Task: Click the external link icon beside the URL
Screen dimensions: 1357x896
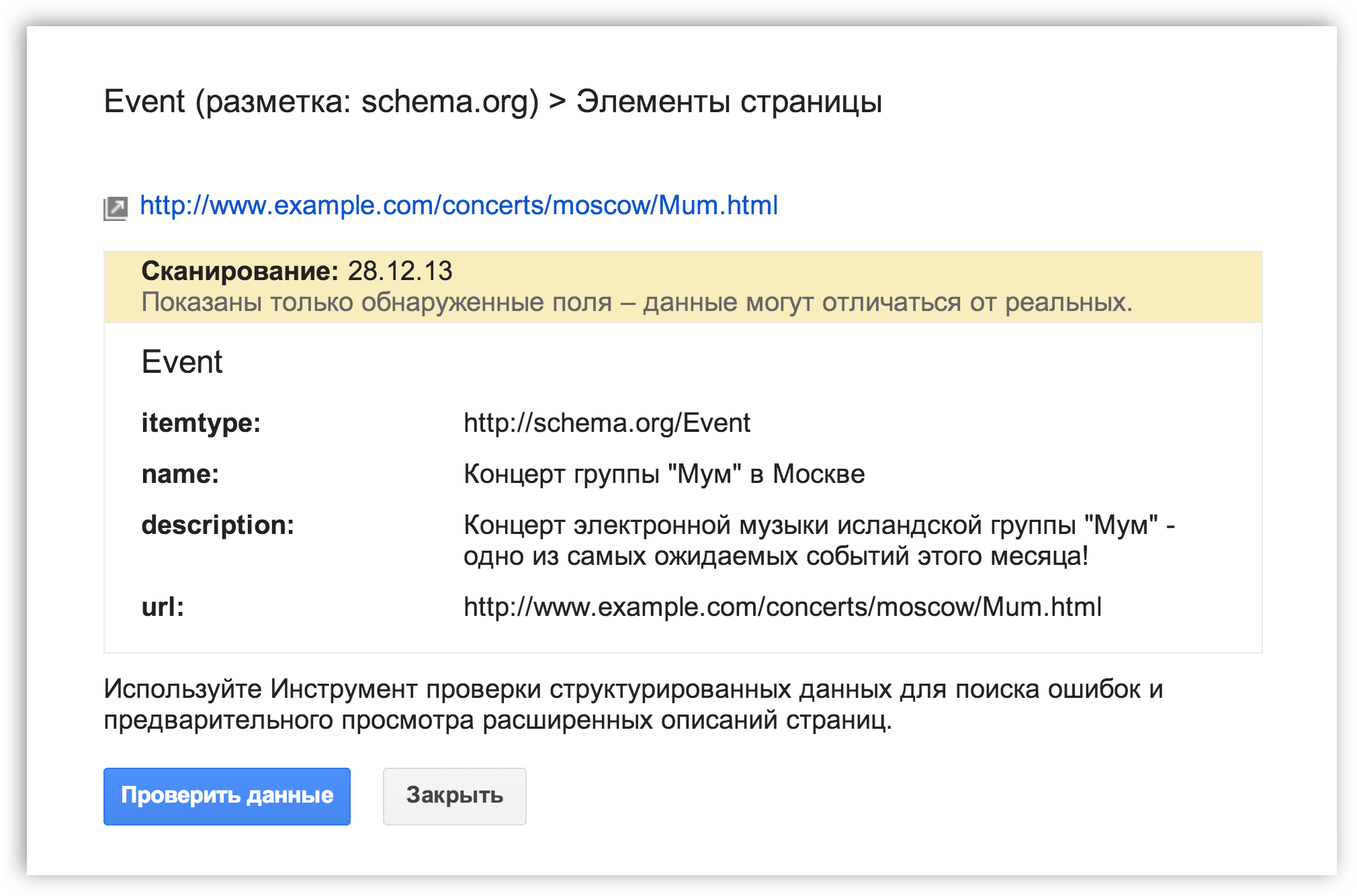Action: [116, 208]
